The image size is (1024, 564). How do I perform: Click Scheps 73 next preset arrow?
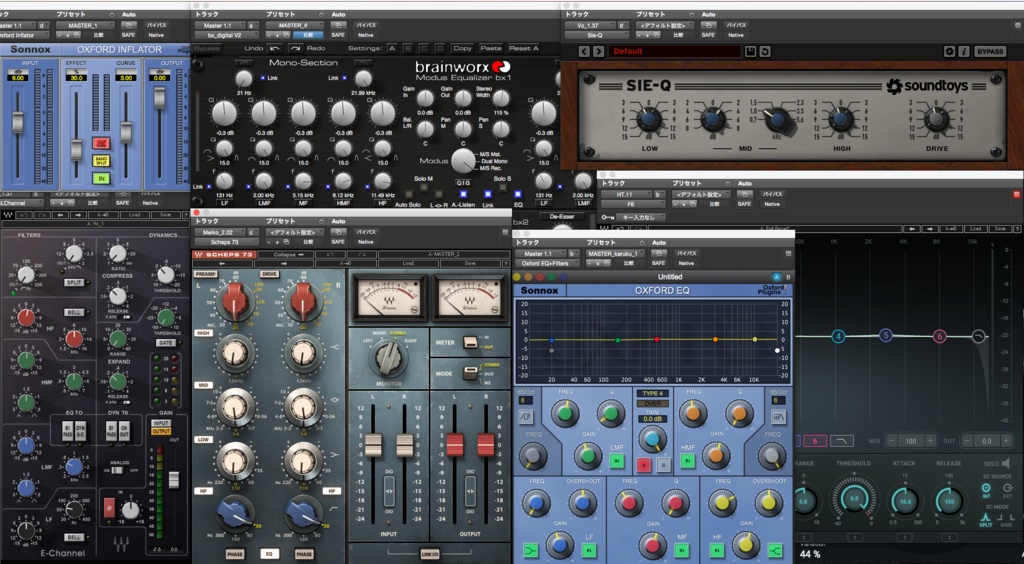tap(283, 264)
